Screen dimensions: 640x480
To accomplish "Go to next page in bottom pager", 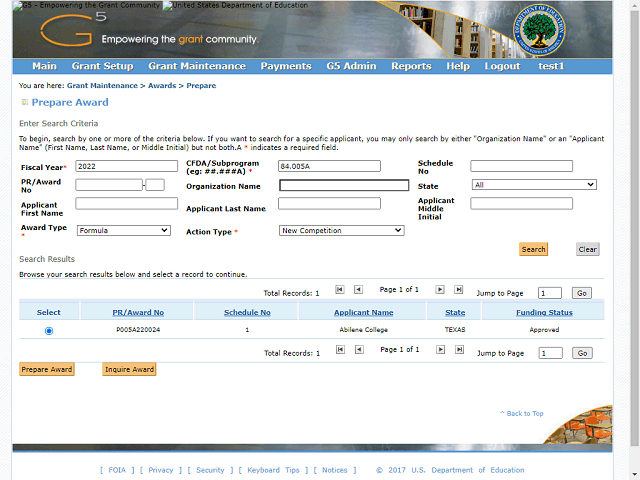I will [x=440, y=349].
